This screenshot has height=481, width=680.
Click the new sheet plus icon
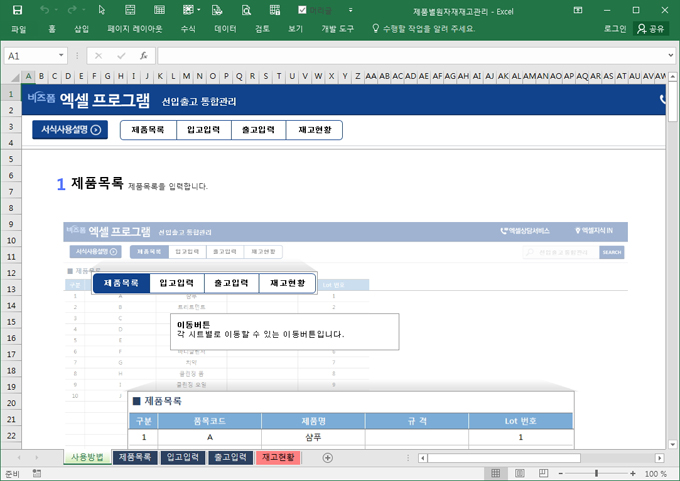pyautogui.click(x=327, y=457)
